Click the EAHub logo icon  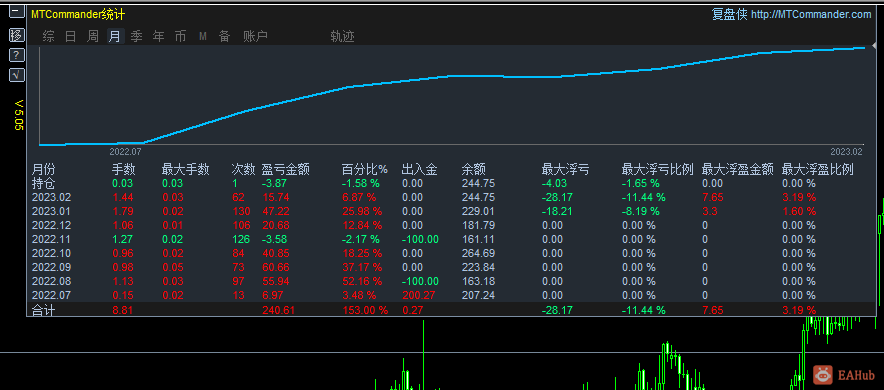click(823, 374)
